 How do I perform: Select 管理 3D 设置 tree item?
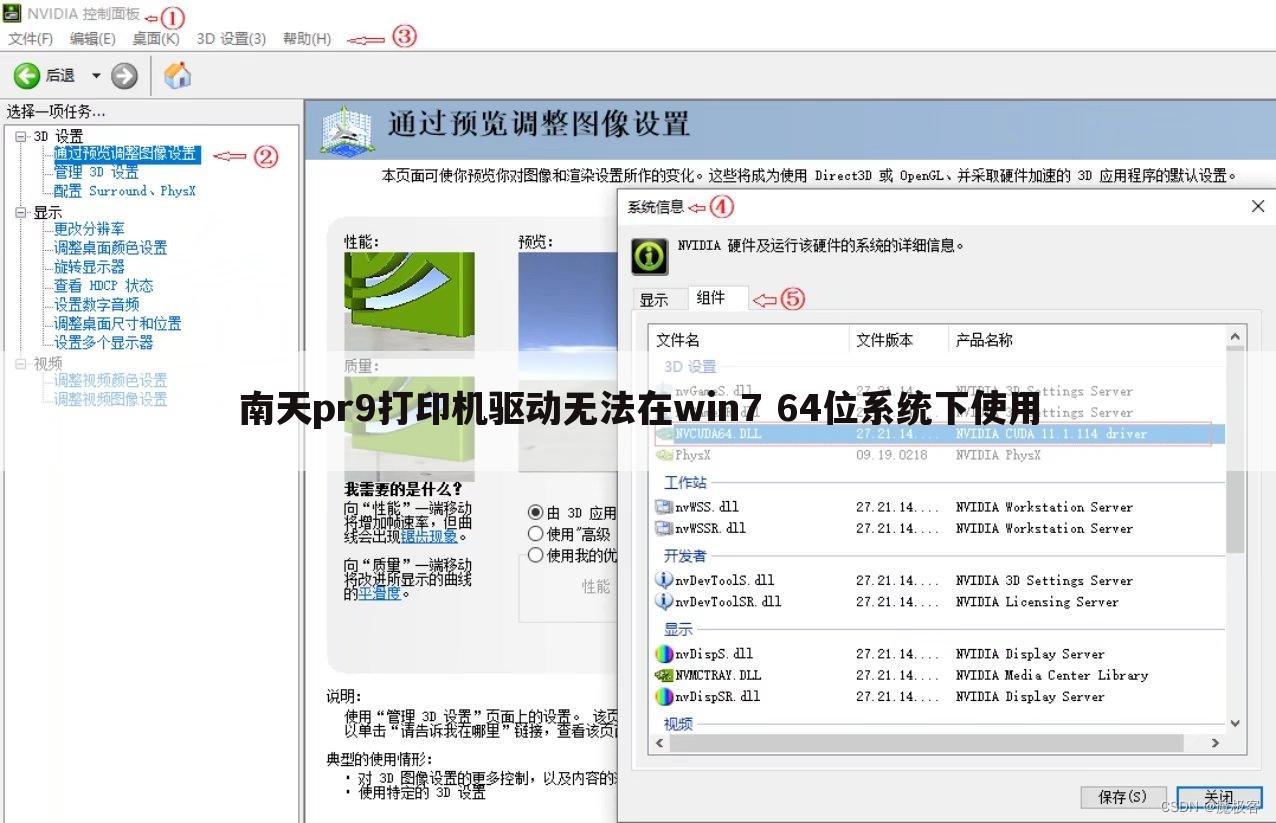tap(96, 172)
